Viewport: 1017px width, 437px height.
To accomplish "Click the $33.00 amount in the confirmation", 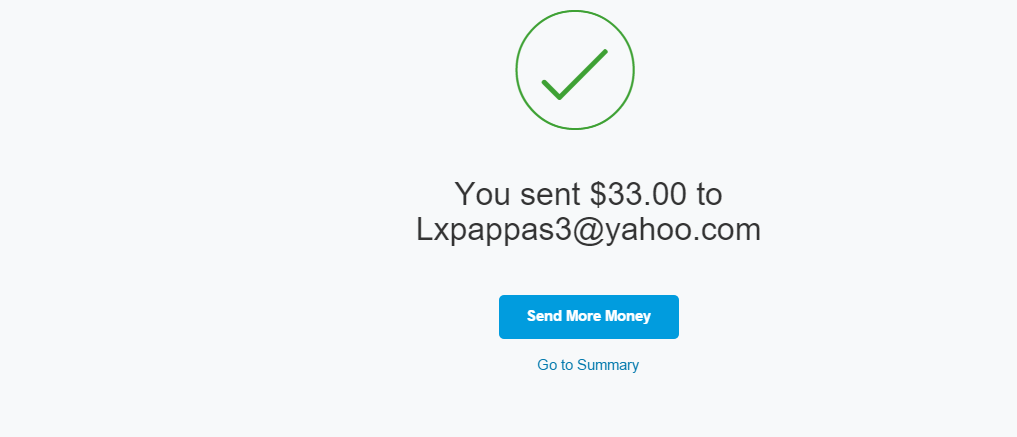I will pyautogui.click(x=638, y=194).
